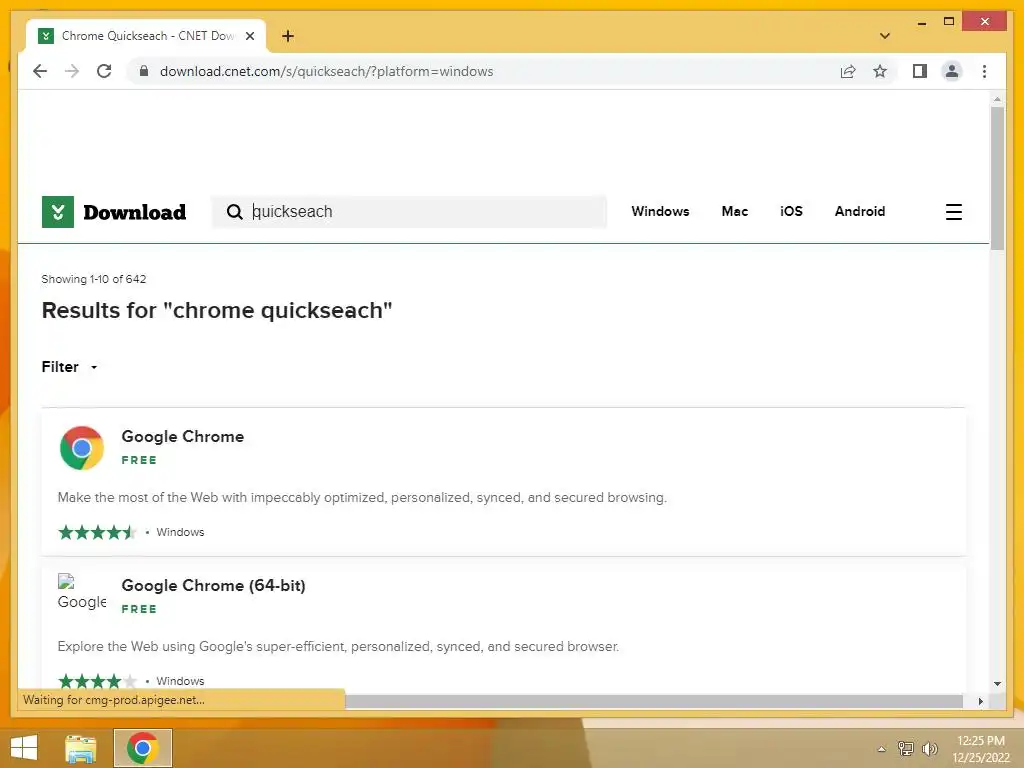The width and height of the screenshot is (1024, 768).
Task: Open the Google Chrome result title
Action: [183, 436]
